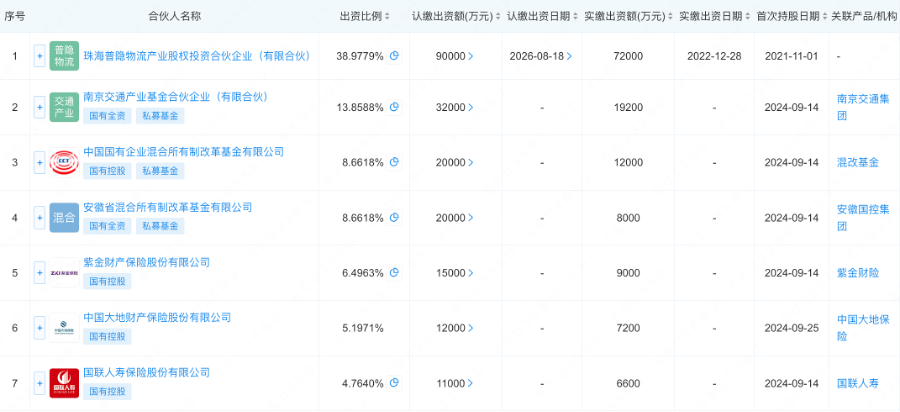
Task: Click the 普隐物流 green logo
Action: [x=64, y=56]
